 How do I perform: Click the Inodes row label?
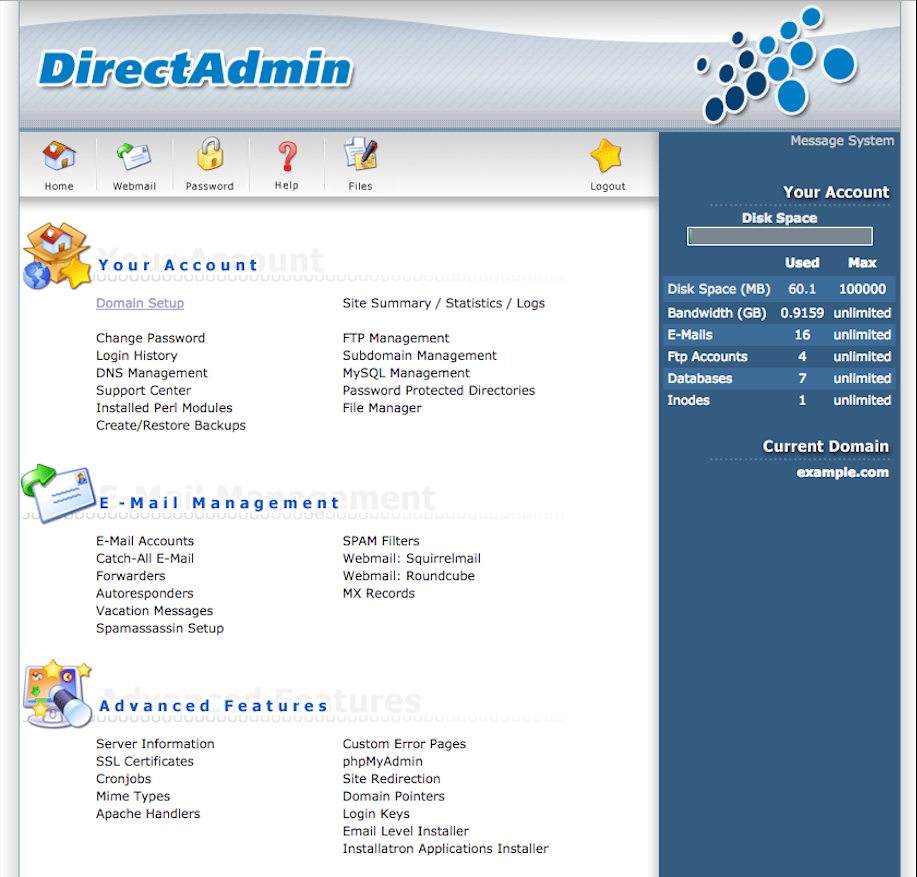click(688, 400)
